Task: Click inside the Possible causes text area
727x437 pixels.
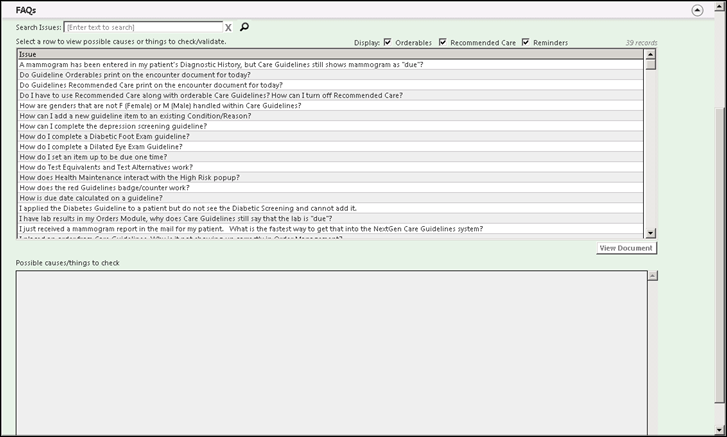Action: click(332, 353)
